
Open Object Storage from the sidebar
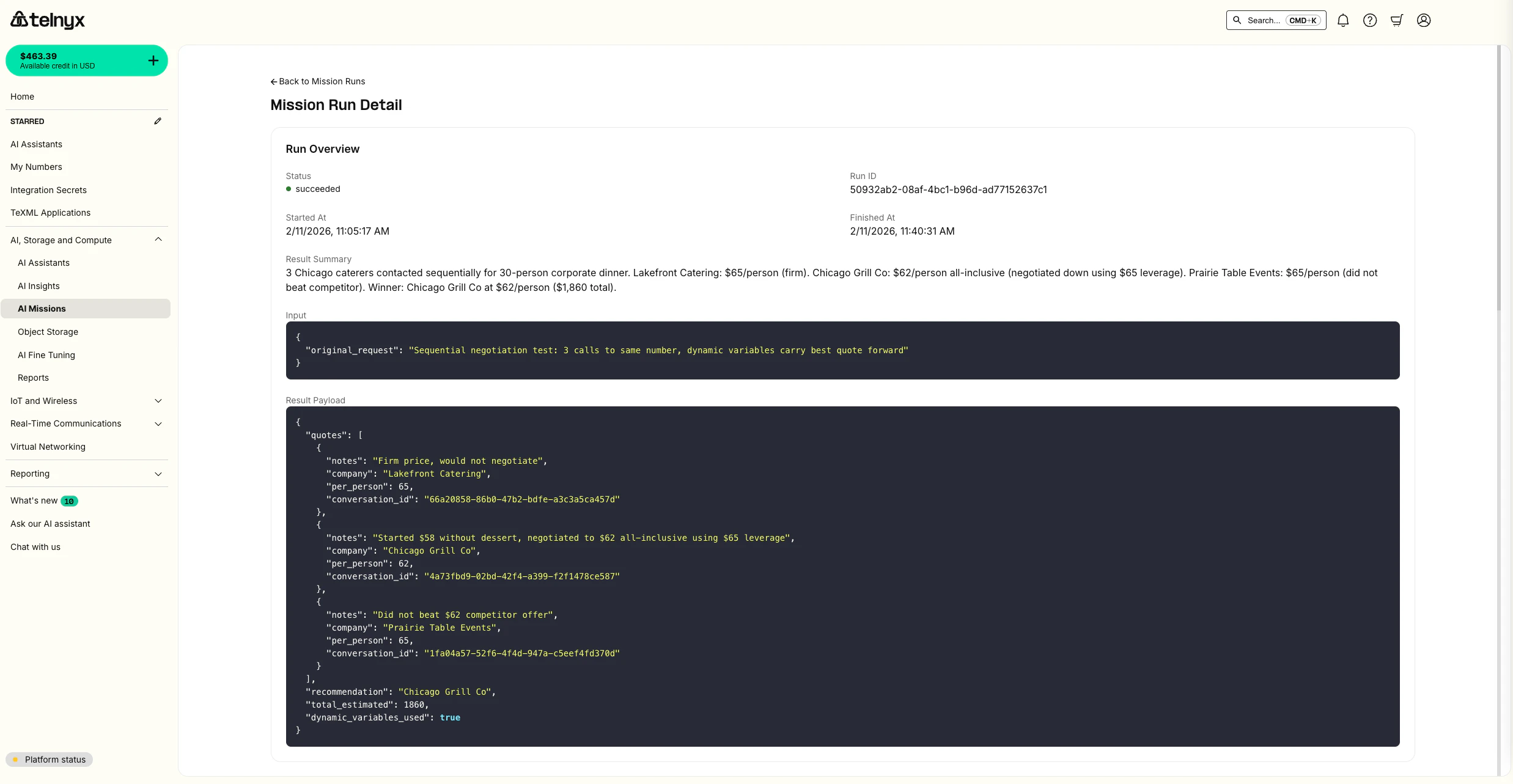48,332
